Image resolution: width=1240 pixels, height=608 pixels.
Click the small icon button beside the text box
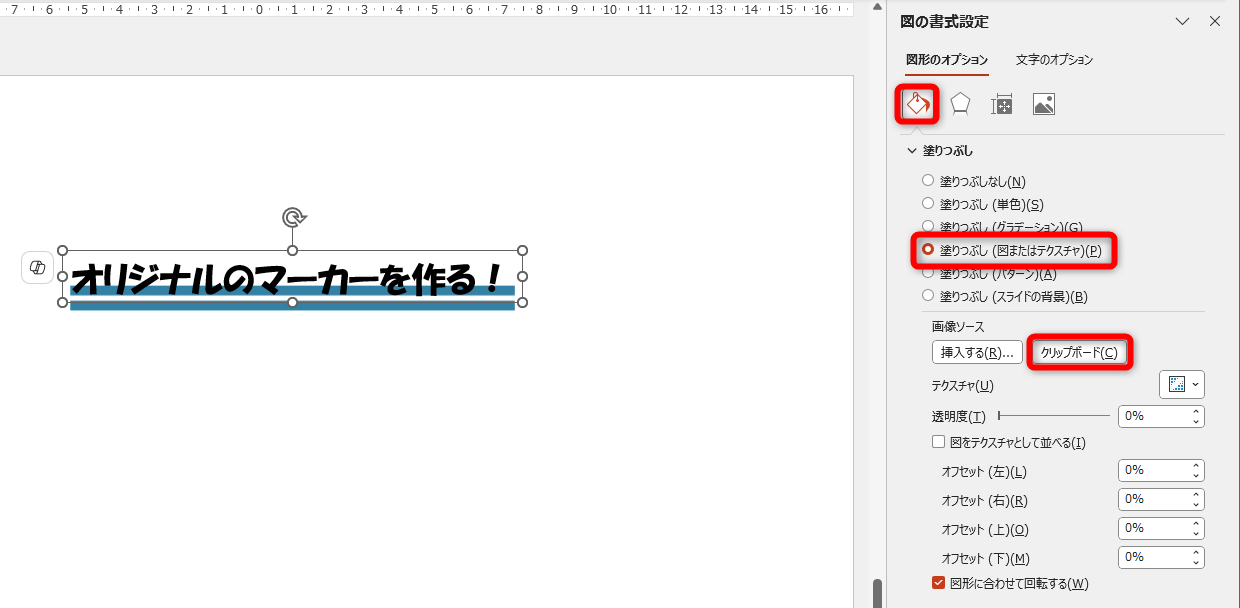pos(37,267)
